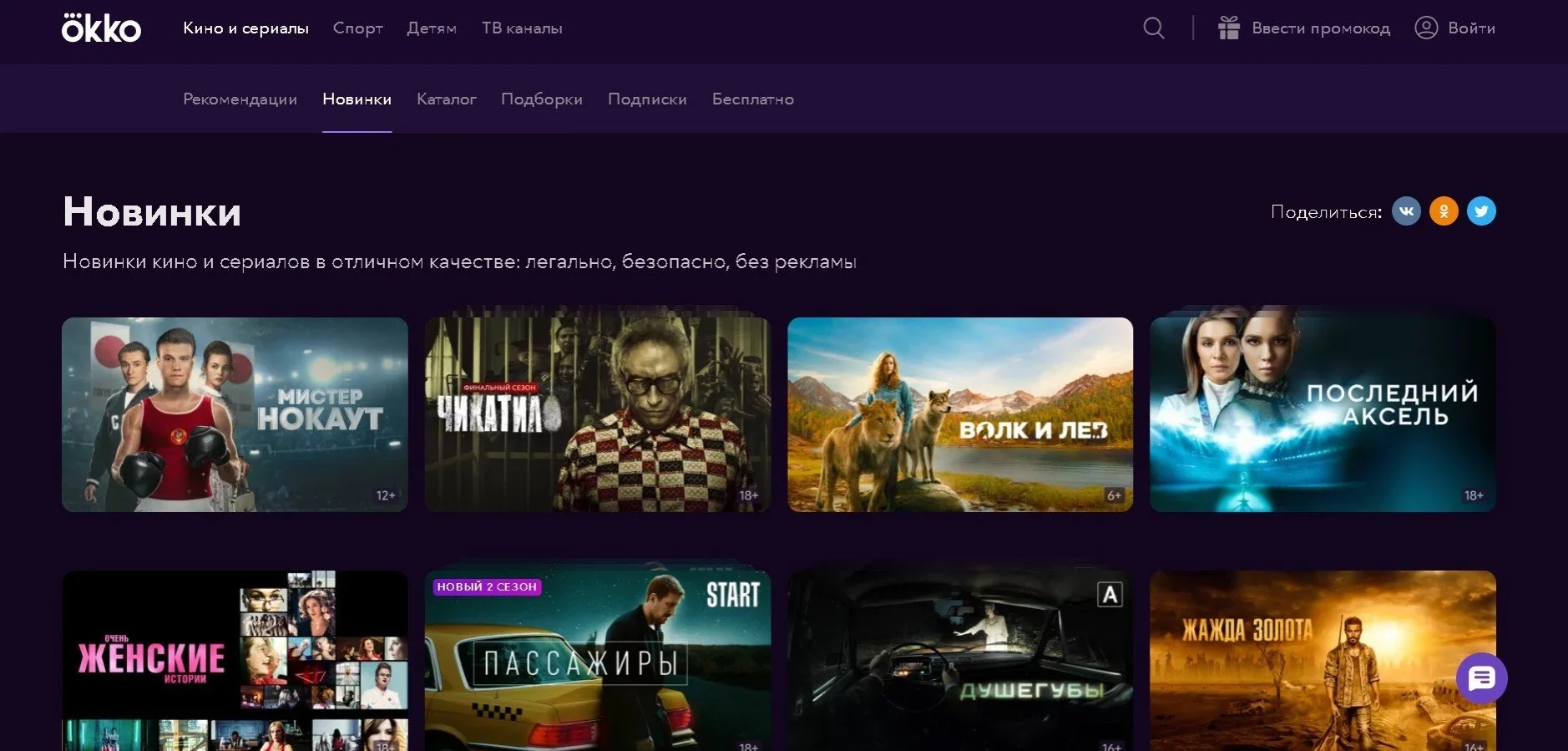The height and width of the screenshot is (751, 1568).
Task: Click the user profile login icon
Action: coord(1426,28)
